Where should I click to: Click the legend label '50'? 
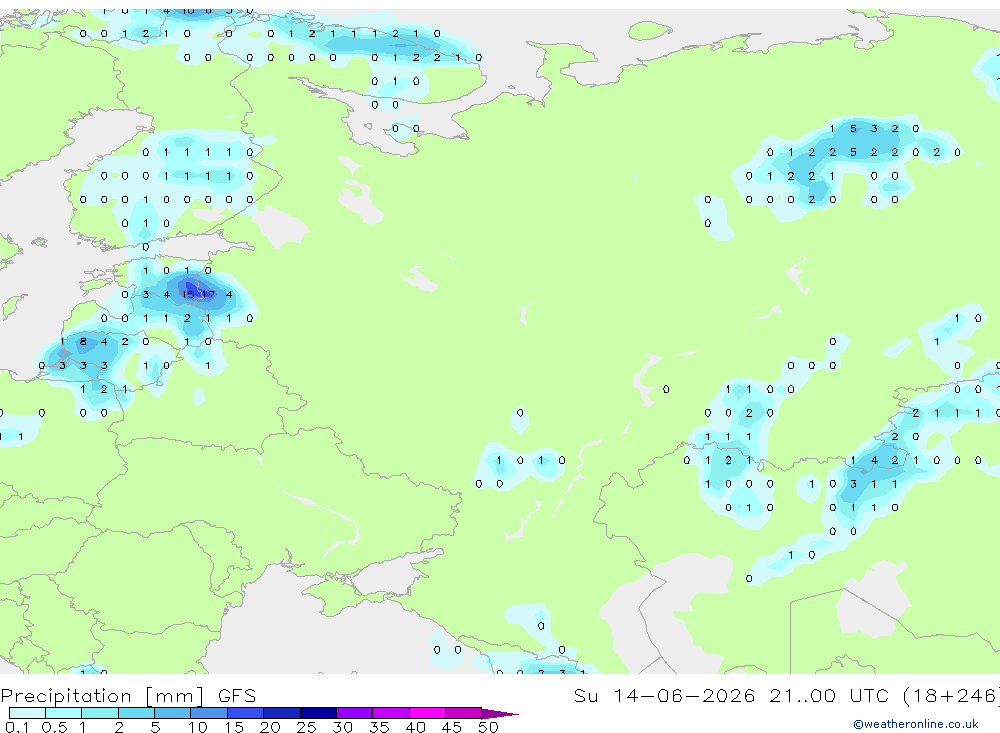pos(488,727)
